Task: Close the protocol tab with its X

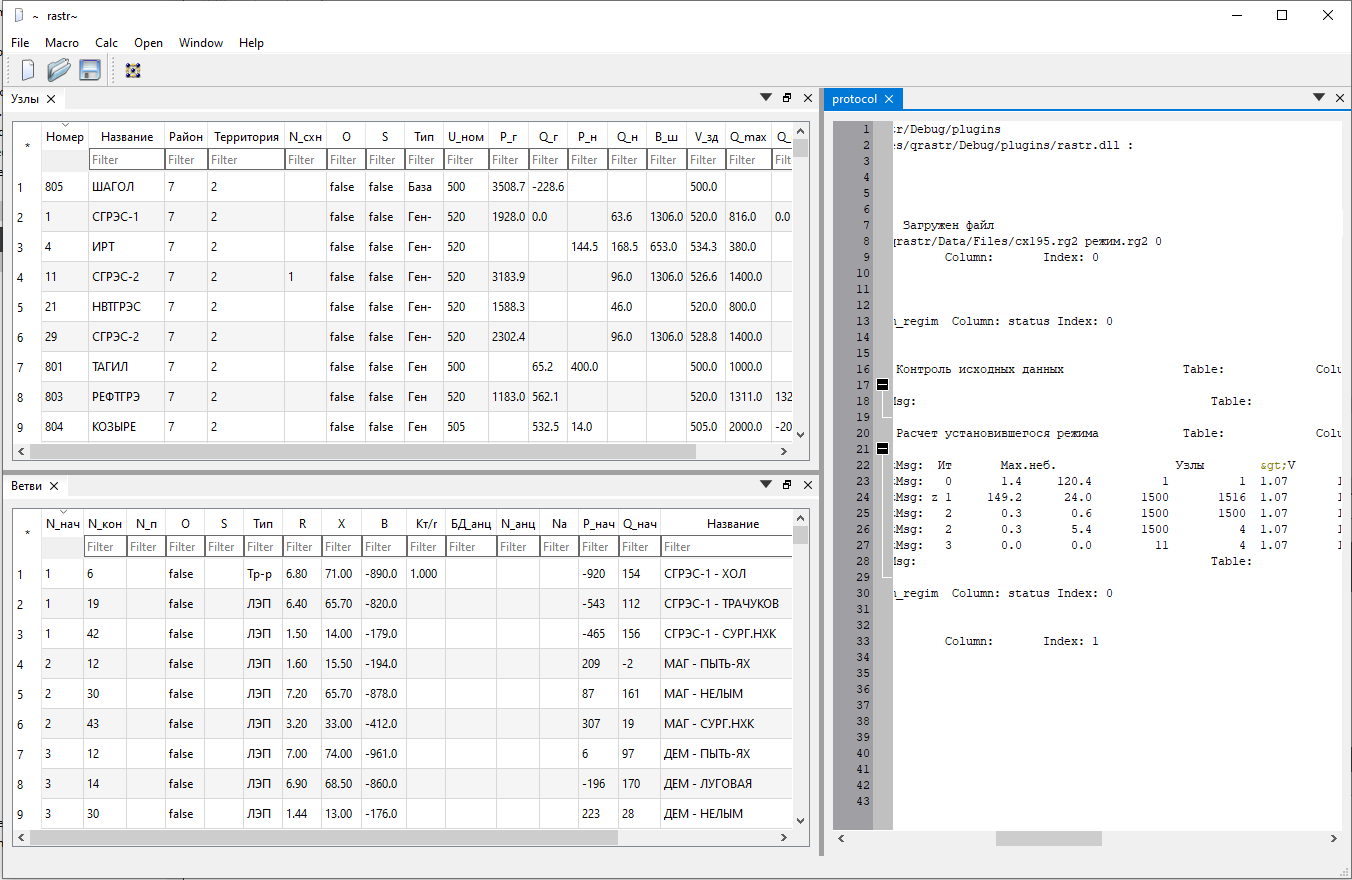Action: [888, 99]
